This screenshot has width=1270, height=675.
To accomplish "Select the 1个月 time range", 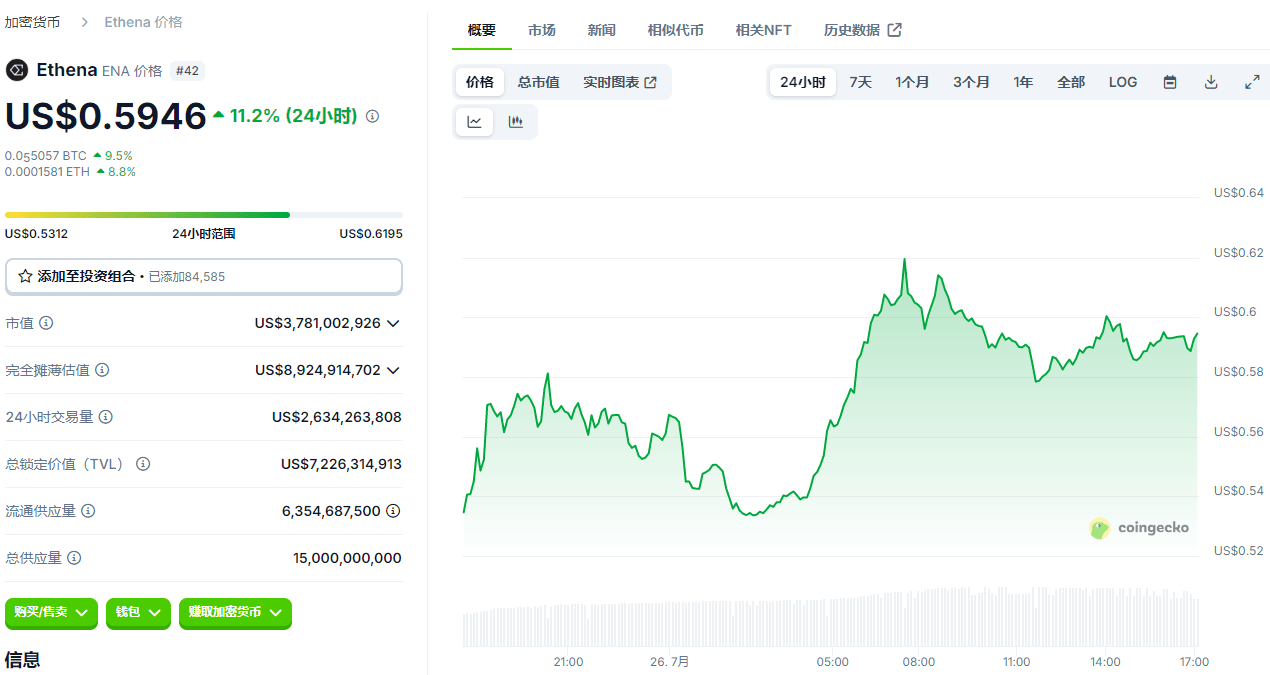I will (x=912, y=82).
